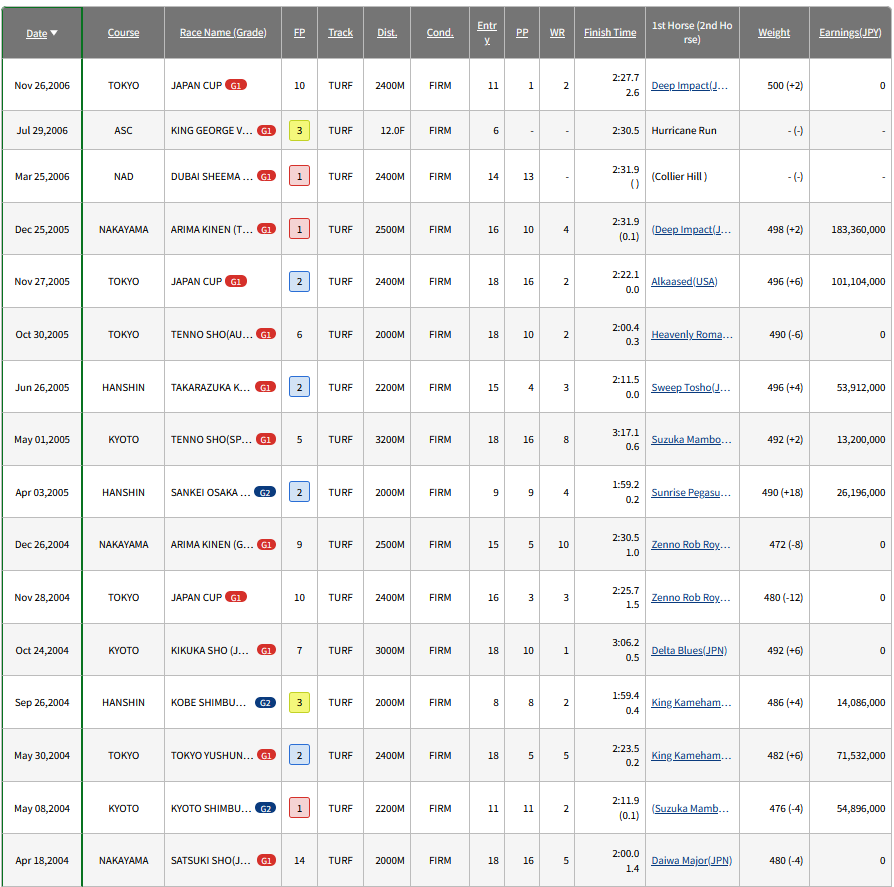Select distance cell '12.0F'

point(392,131)
